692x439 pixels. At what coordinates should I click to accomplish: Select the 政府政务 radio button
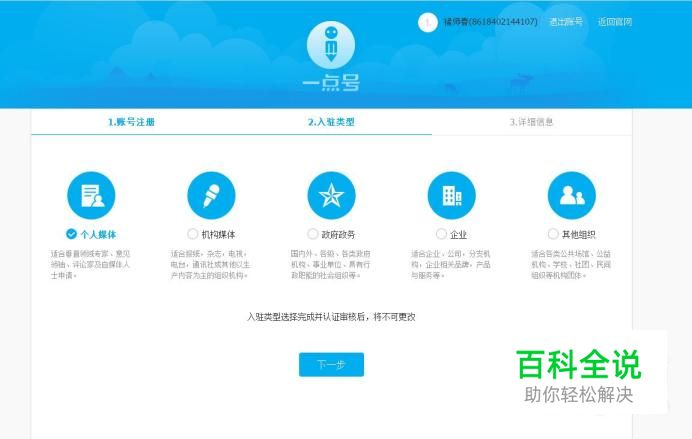pos(312,234)
